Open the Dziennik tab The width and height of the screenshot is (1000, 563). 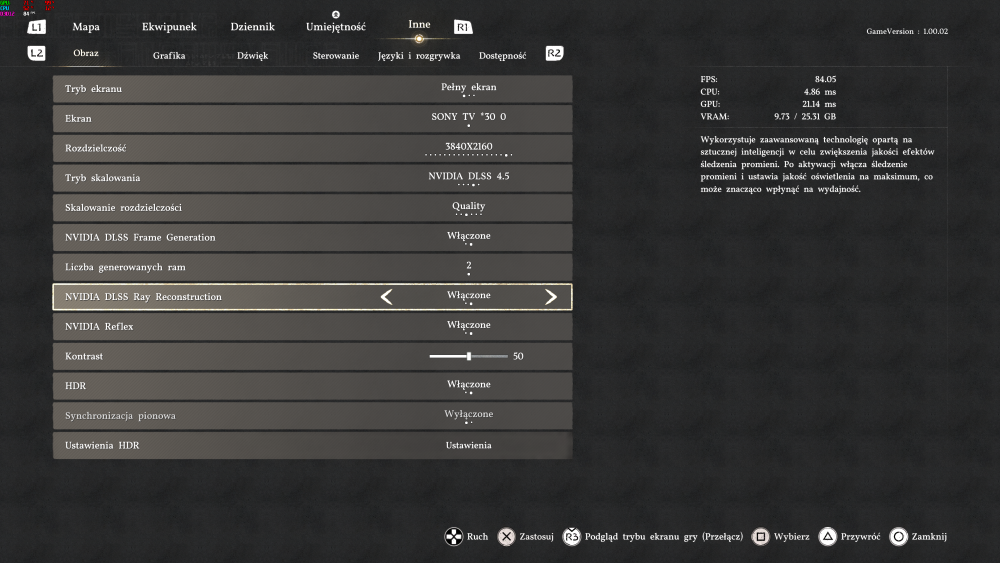(253, 27)
